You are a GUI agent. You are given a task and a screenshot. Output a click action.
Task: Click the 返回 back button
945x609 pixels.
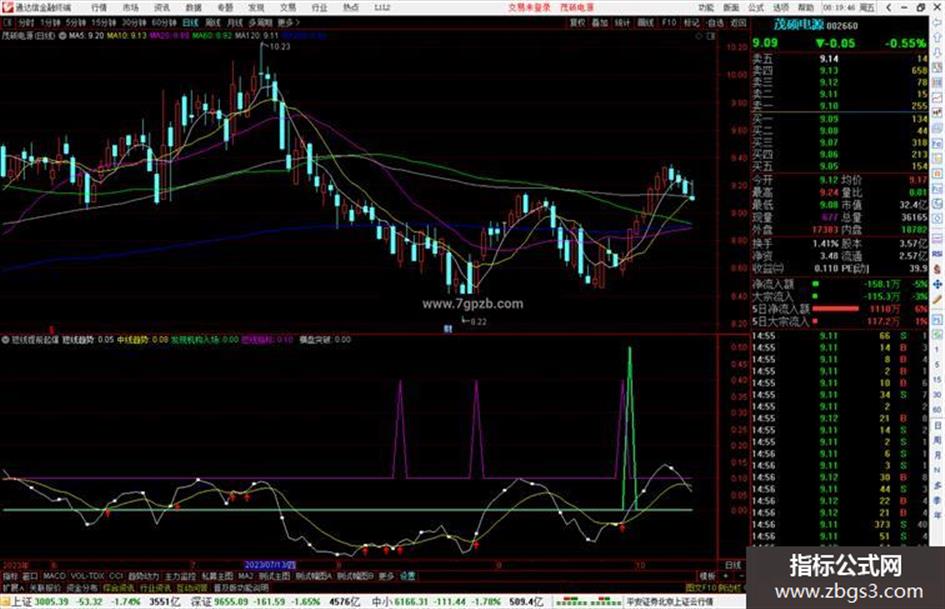coord(738,23)
